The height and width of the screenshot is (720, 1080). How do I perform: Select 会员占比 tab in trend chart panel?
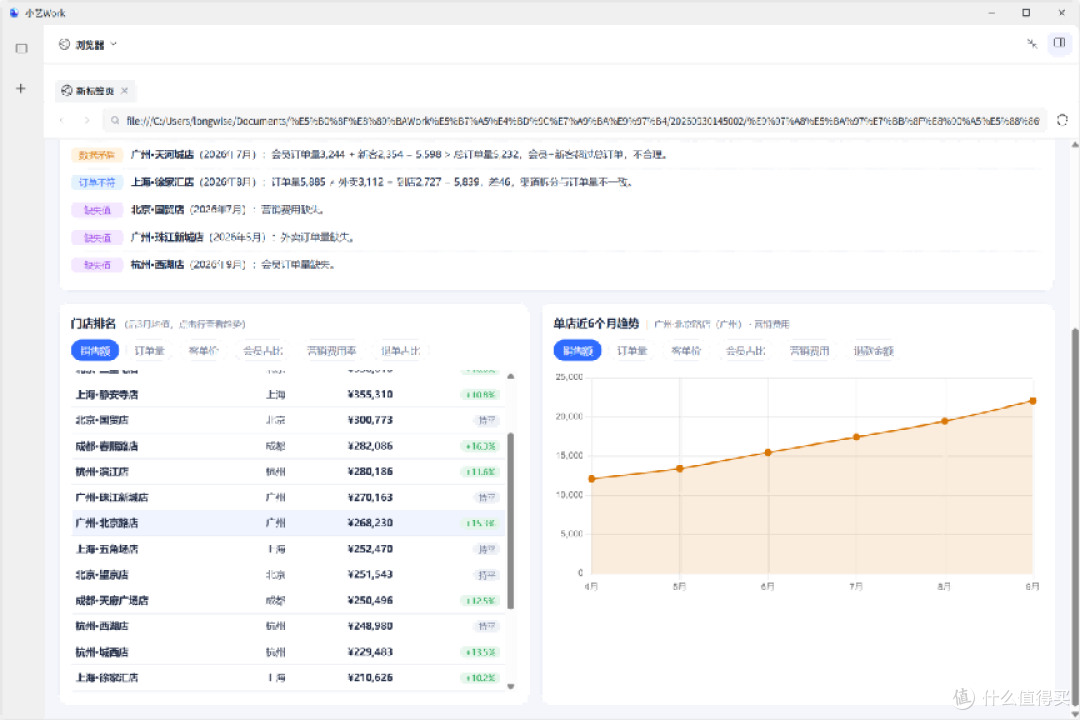[746, 351]
